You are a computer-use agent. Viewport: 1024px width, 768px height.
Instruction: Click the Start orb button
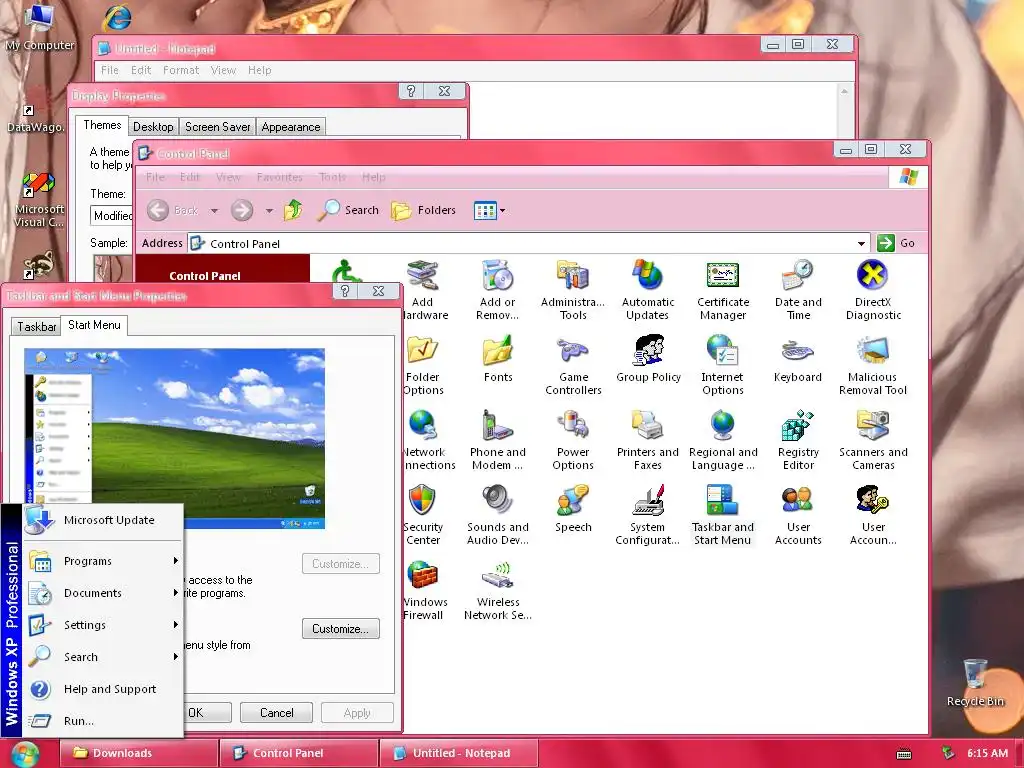coord(25,754)
